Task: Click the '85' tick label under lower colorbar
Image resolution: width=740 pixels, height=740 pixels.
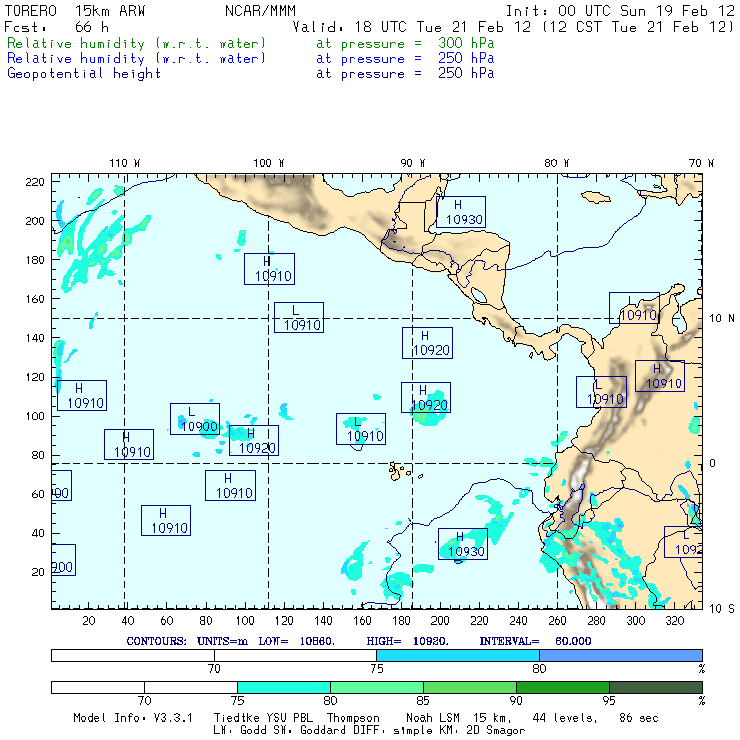Action: pos(423,701)
